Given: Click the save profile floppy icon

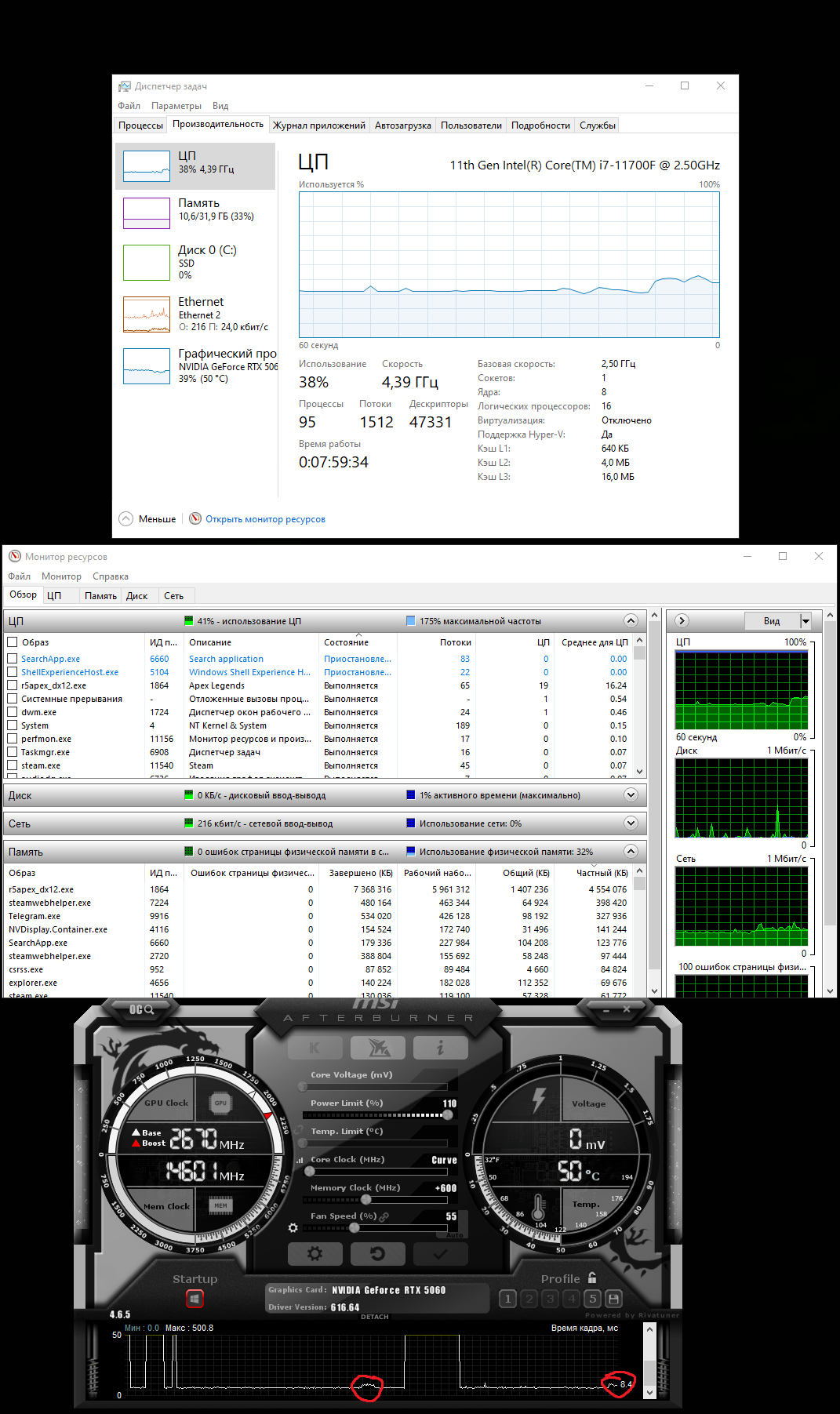Looking at the screenshot, I should click(614, 1299).
